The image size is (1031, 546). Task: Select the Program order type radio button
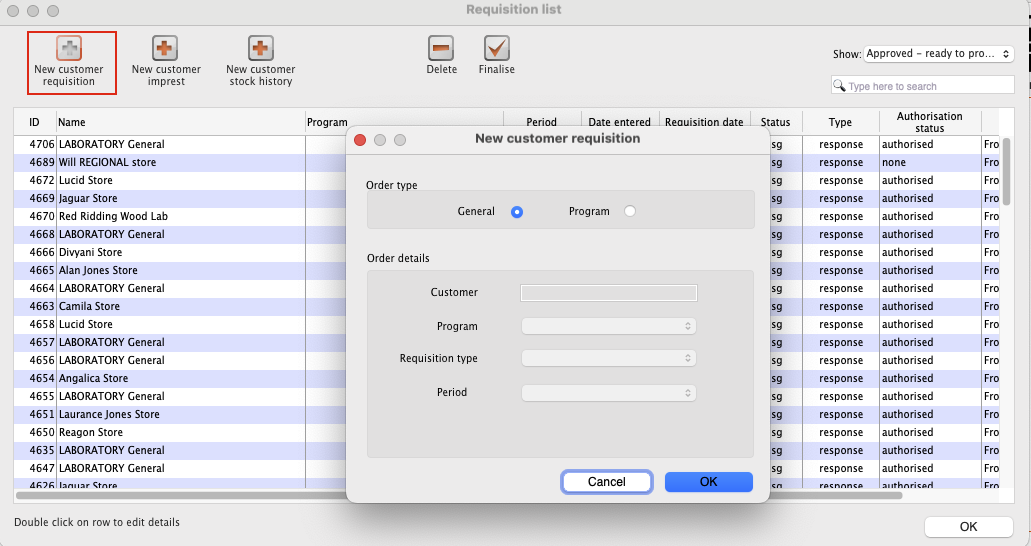(x=629, y=211)
